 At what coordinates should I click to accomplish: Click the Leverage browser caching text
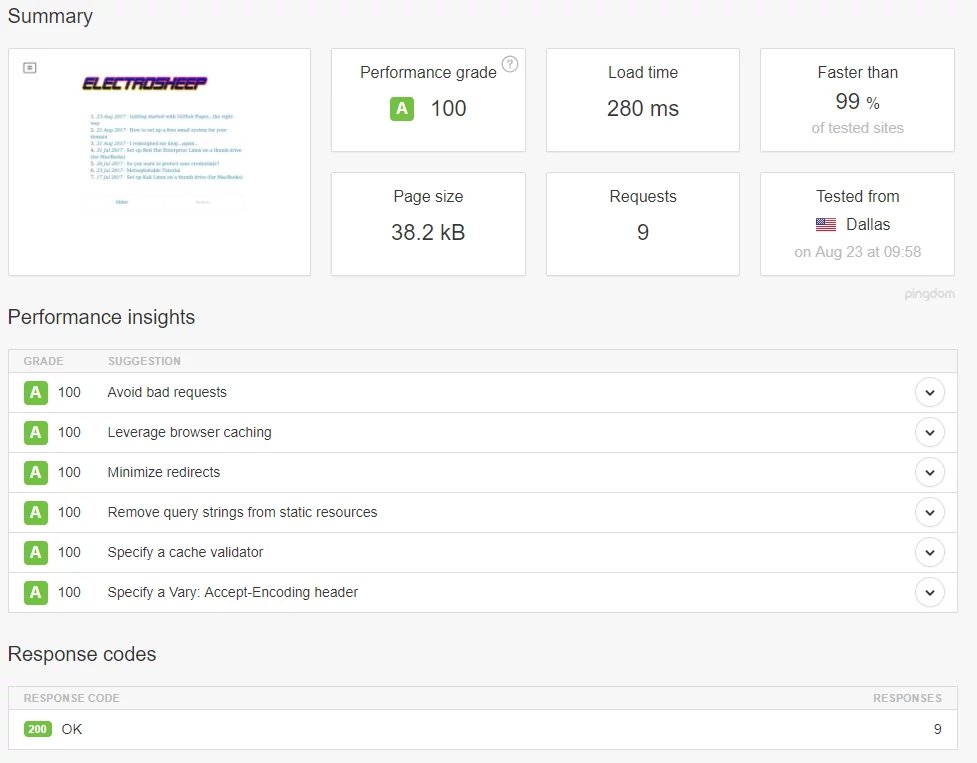189,432
